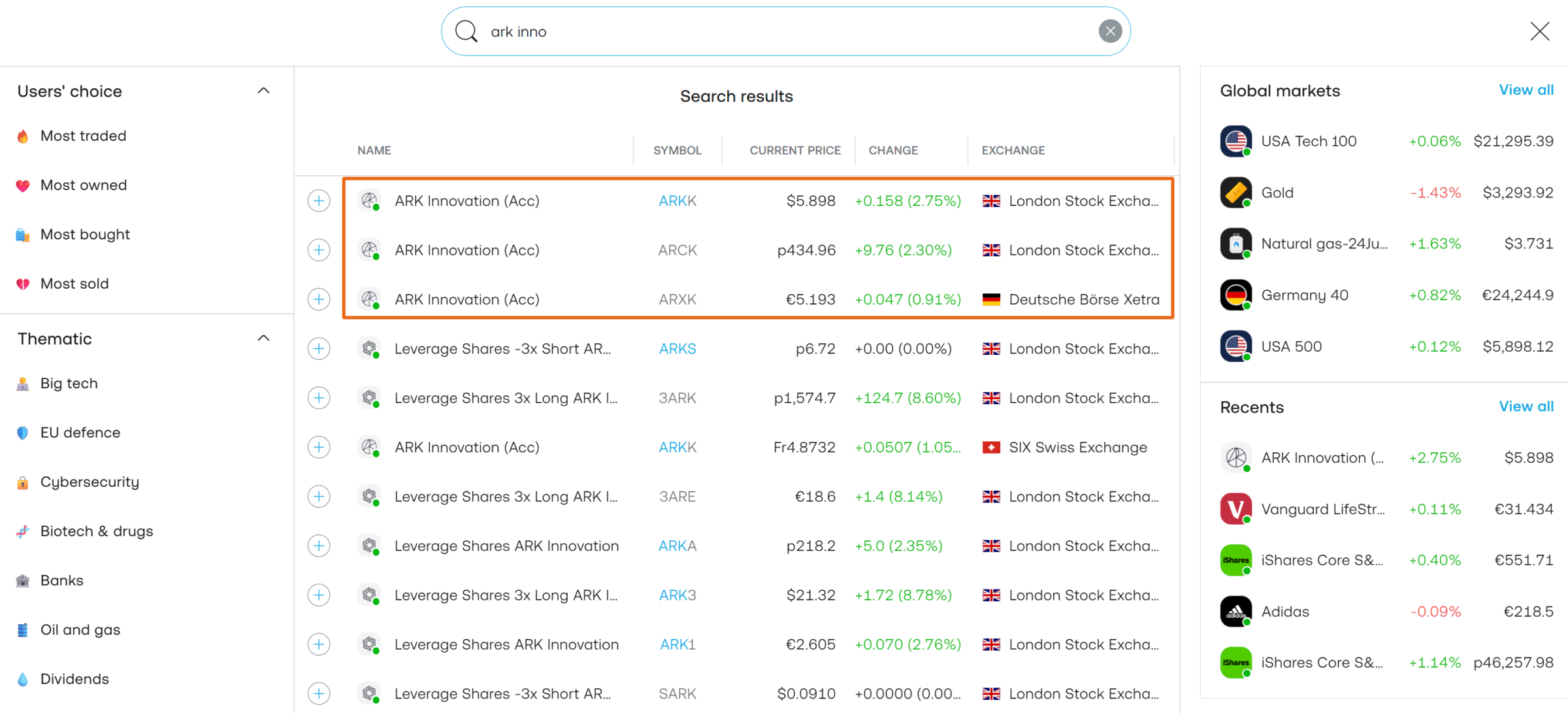Collapse the Thematic section
The width and height of the screenshot is (1568, 713).
pyautogui.click(x=263, y=339)
